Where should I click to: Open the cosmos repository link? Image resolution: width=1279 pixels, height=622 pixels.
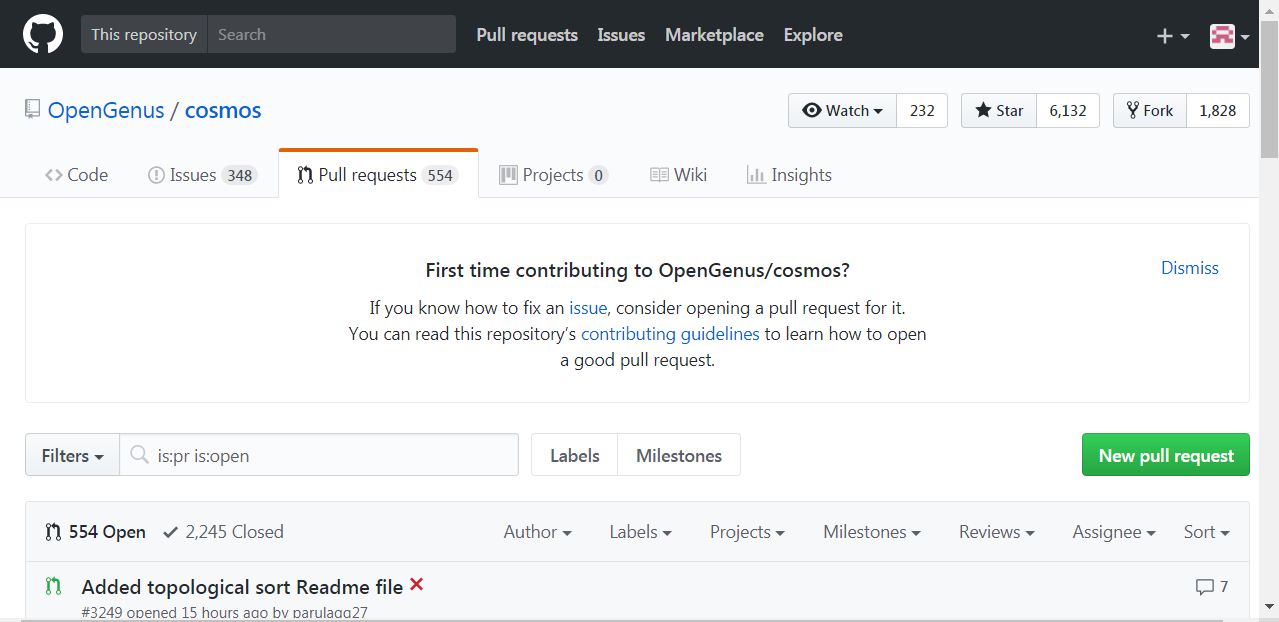tap(223, 110)
